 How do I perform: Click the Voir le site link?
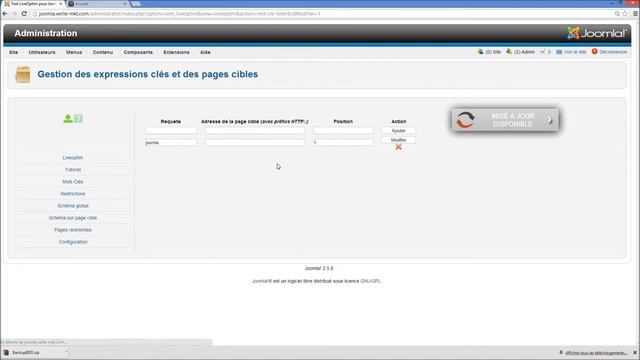[575, 52]
